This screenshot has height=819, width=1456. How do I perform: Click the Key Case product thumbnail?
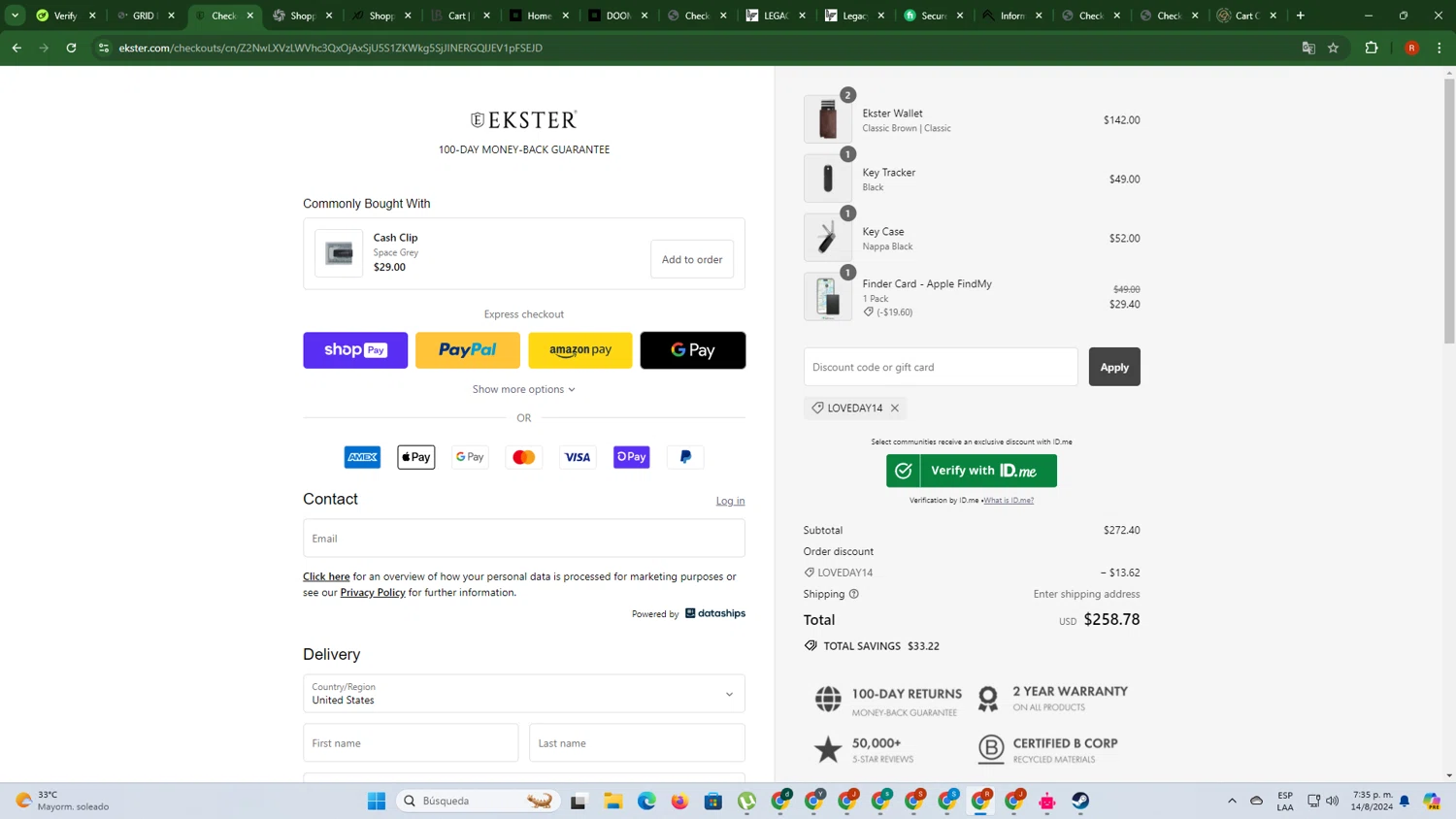point(828,238)
